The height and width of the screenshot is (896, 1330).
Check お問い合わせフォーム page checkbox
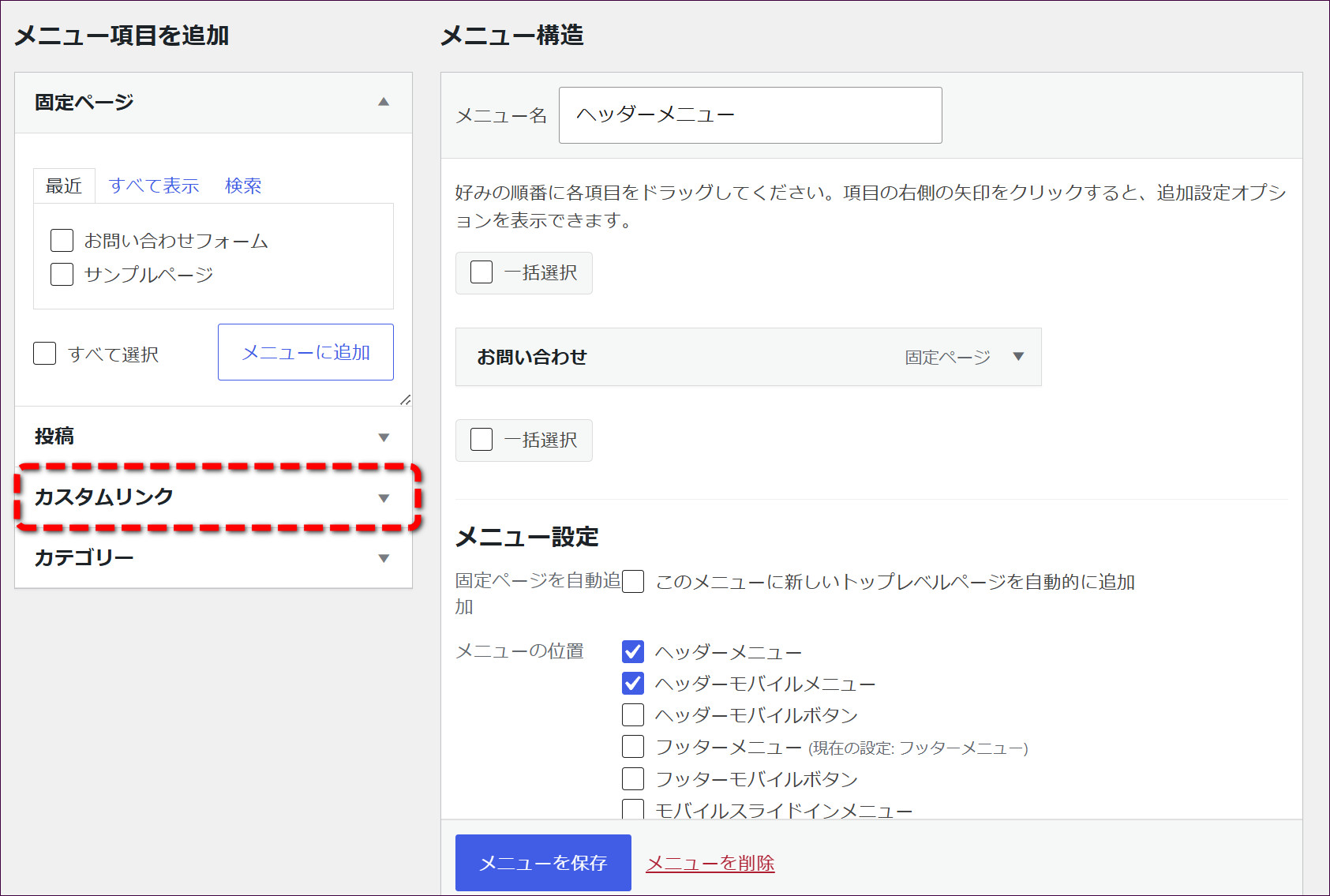pyautogui.click(x=62, y=240)
